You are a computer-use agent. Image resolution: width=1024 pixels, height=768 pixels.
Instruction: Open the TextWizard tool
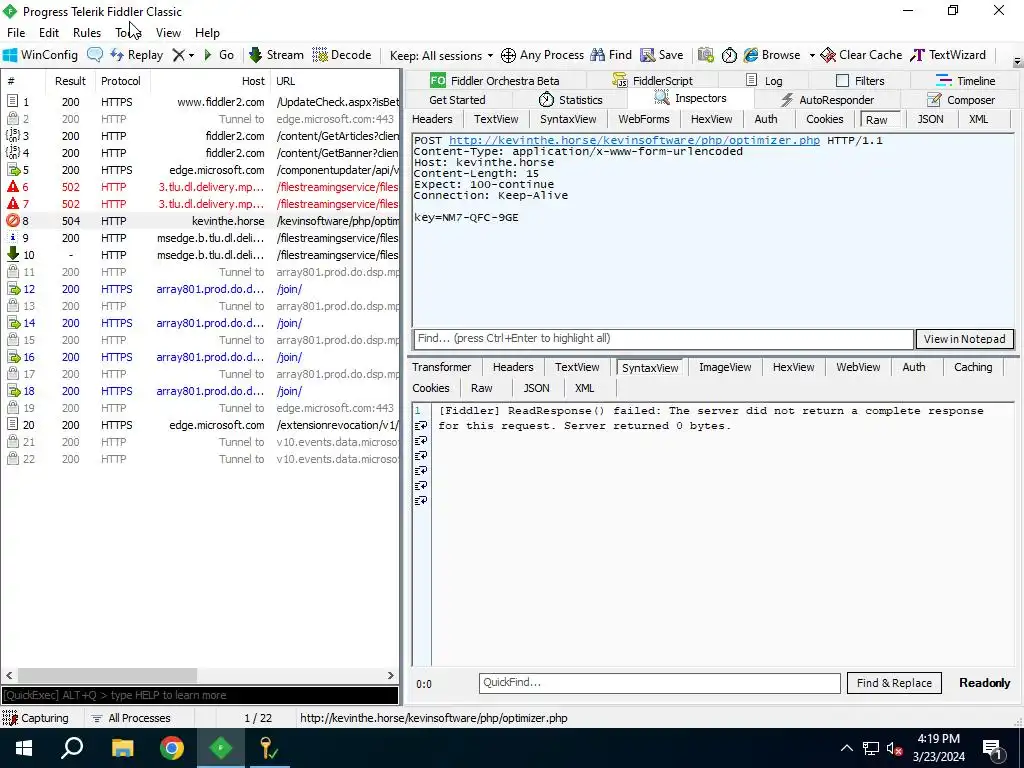948,55
